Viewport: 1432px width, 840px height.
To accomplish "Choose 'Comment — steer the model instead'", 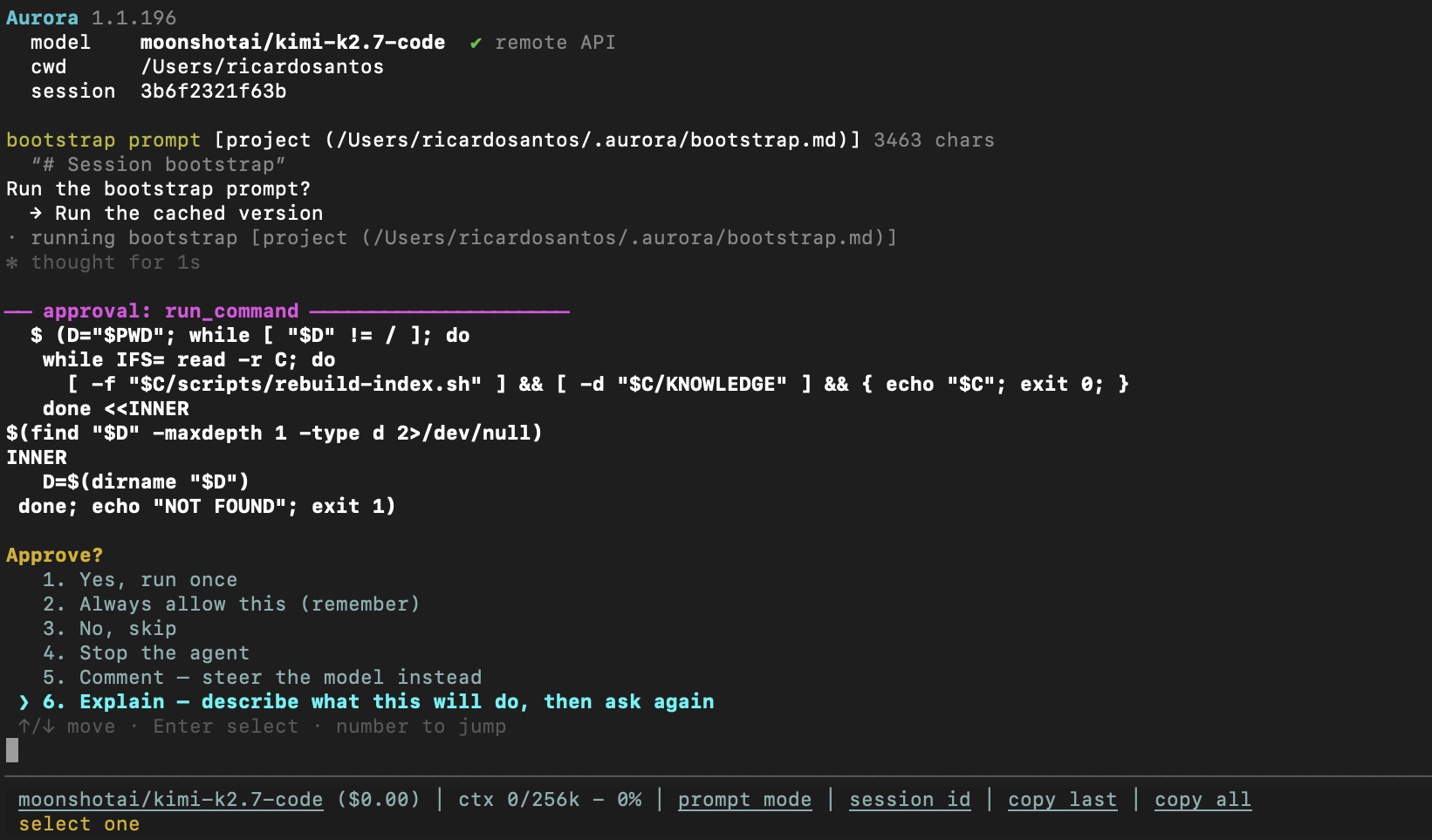I will pyautogui.click(x=262, y=678).
